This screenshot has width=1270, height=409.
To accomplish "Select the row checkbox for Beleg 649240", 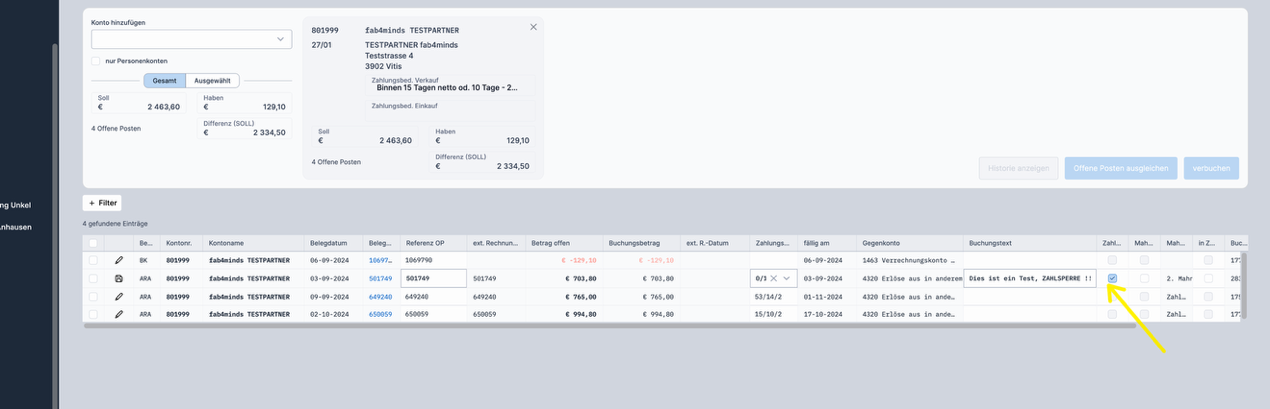I will tap(93, 297).
